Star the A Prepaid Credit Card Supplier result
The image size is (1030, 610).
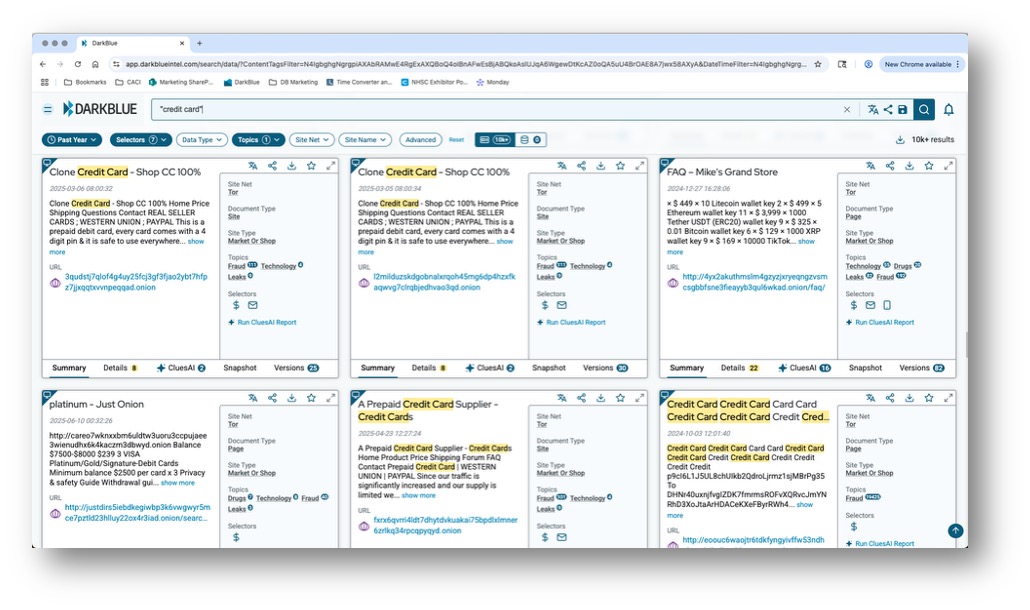coord(620,398)
